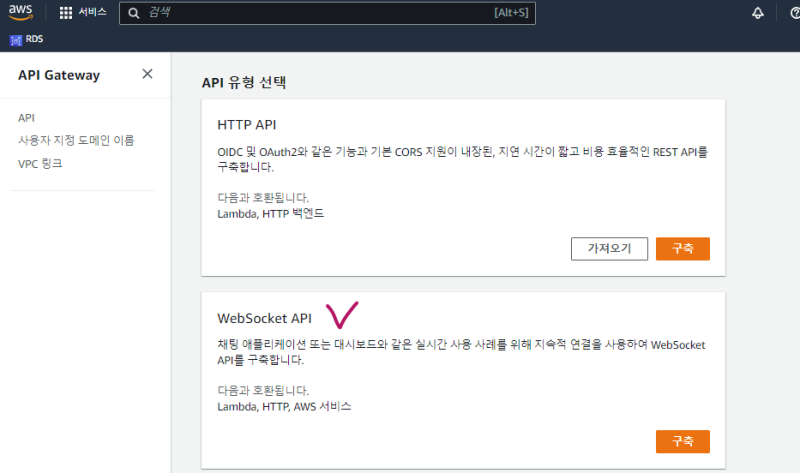Viewport: 800px width, 473px height.
Task: Open the AWS home logo
Action: pos(20,12)
